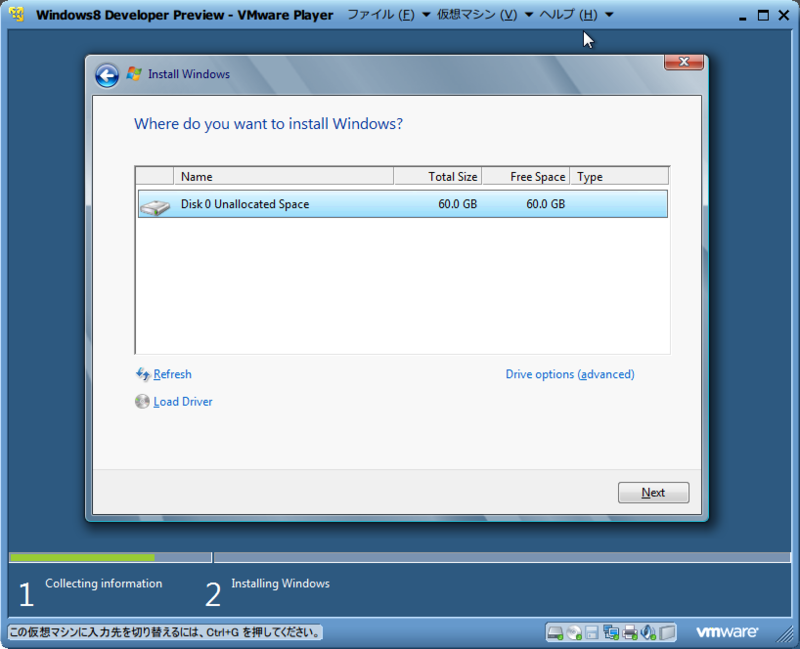Click the 60.0 GB Total Size cell

click(457, 204)
